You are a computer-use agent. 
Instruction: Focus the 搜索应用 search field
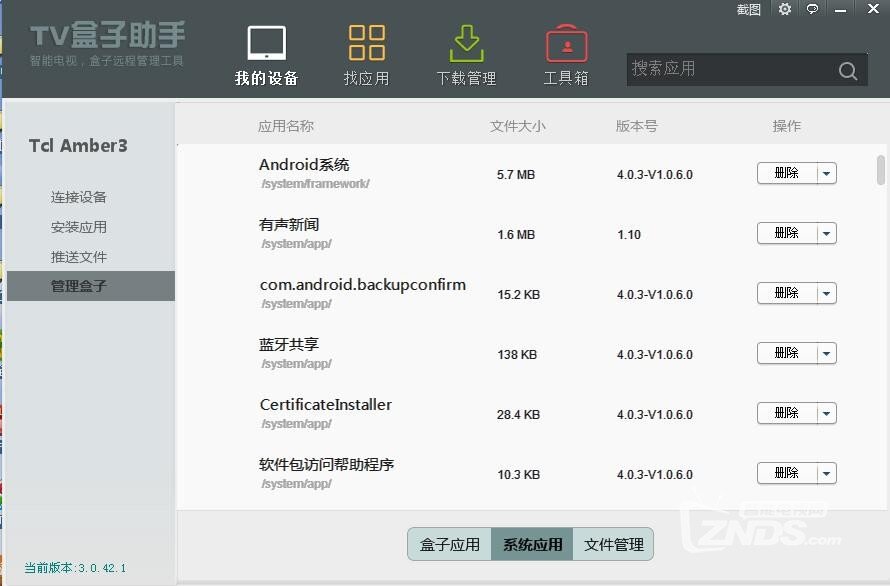[747, 70]
